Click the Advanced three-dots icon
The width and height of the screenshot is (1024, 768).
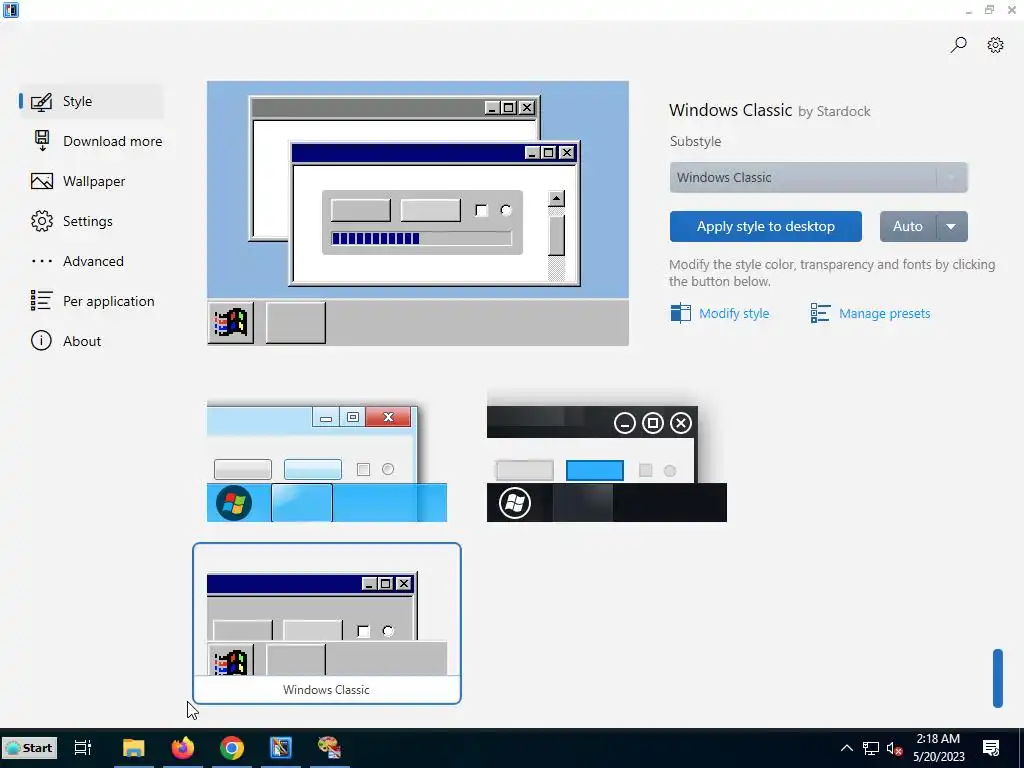click(42, 261)
